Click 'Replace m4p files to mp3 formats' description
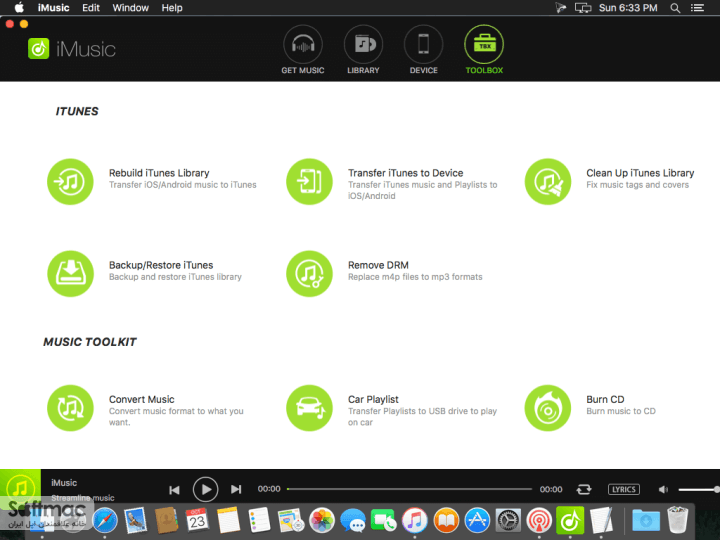The image size is (720, 540). [x=415, y=277]
